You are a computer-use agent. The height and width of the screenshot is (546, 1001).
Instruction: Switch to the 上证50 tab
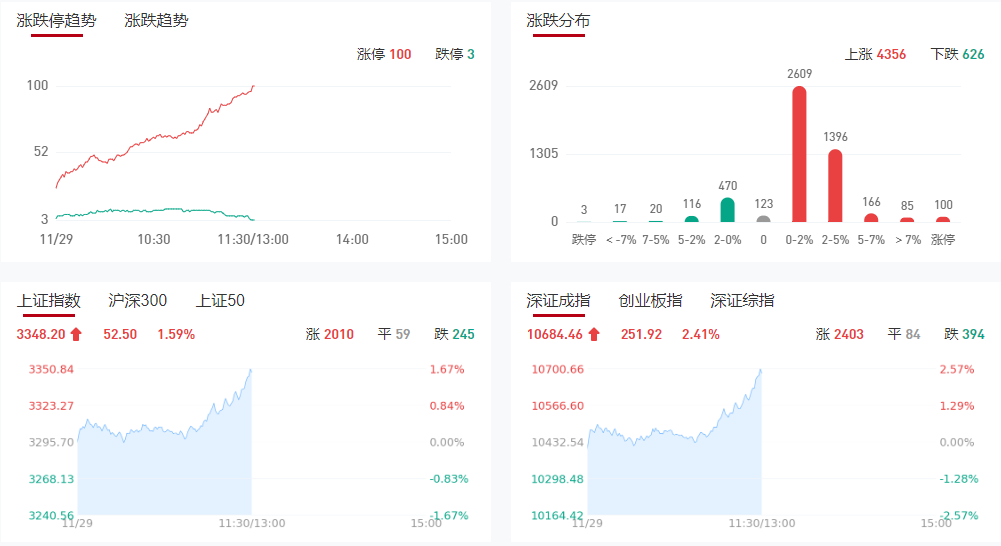pos(220,300)
